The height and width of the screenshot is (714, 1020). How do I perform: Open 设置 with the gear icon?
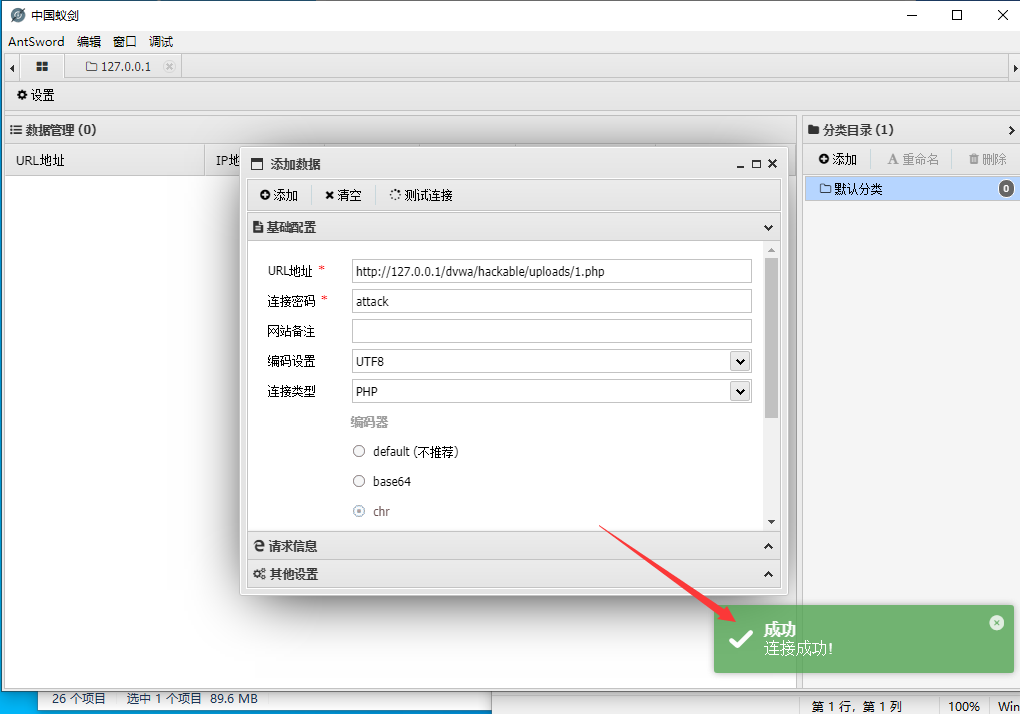(36, 95)
